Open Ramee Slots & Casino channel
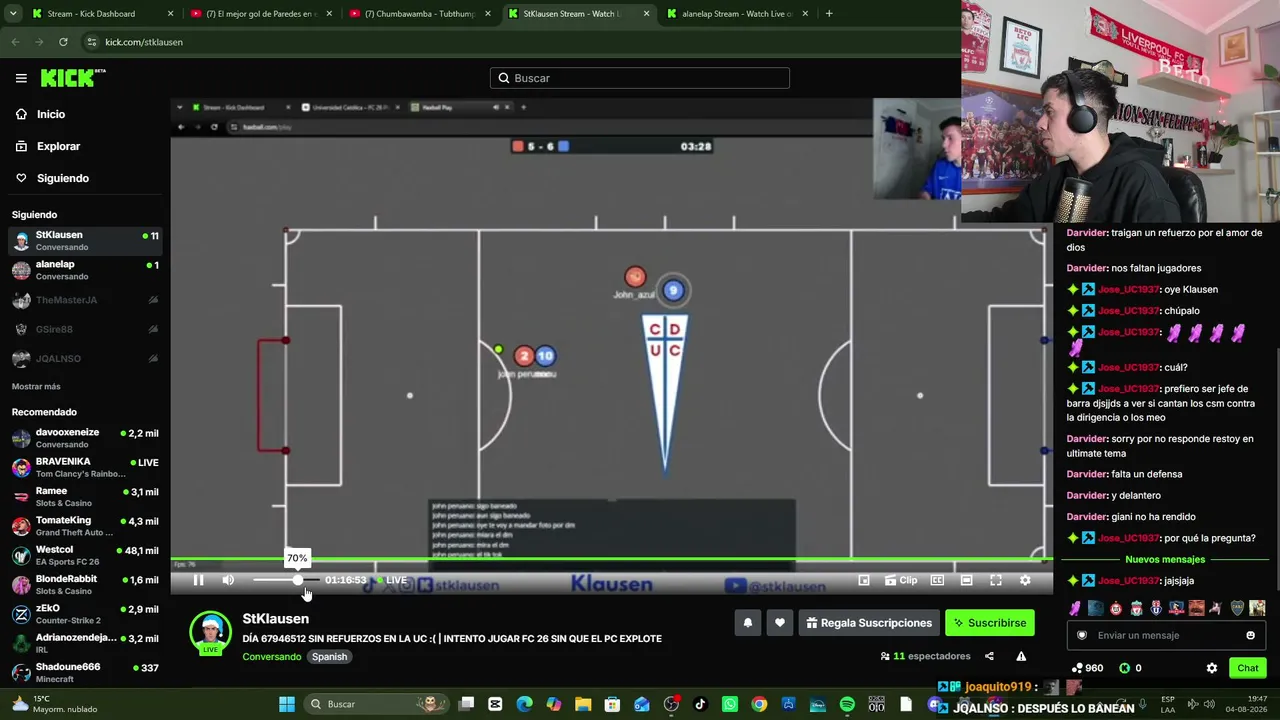The image size is (1280, 720). click(84, 497)
